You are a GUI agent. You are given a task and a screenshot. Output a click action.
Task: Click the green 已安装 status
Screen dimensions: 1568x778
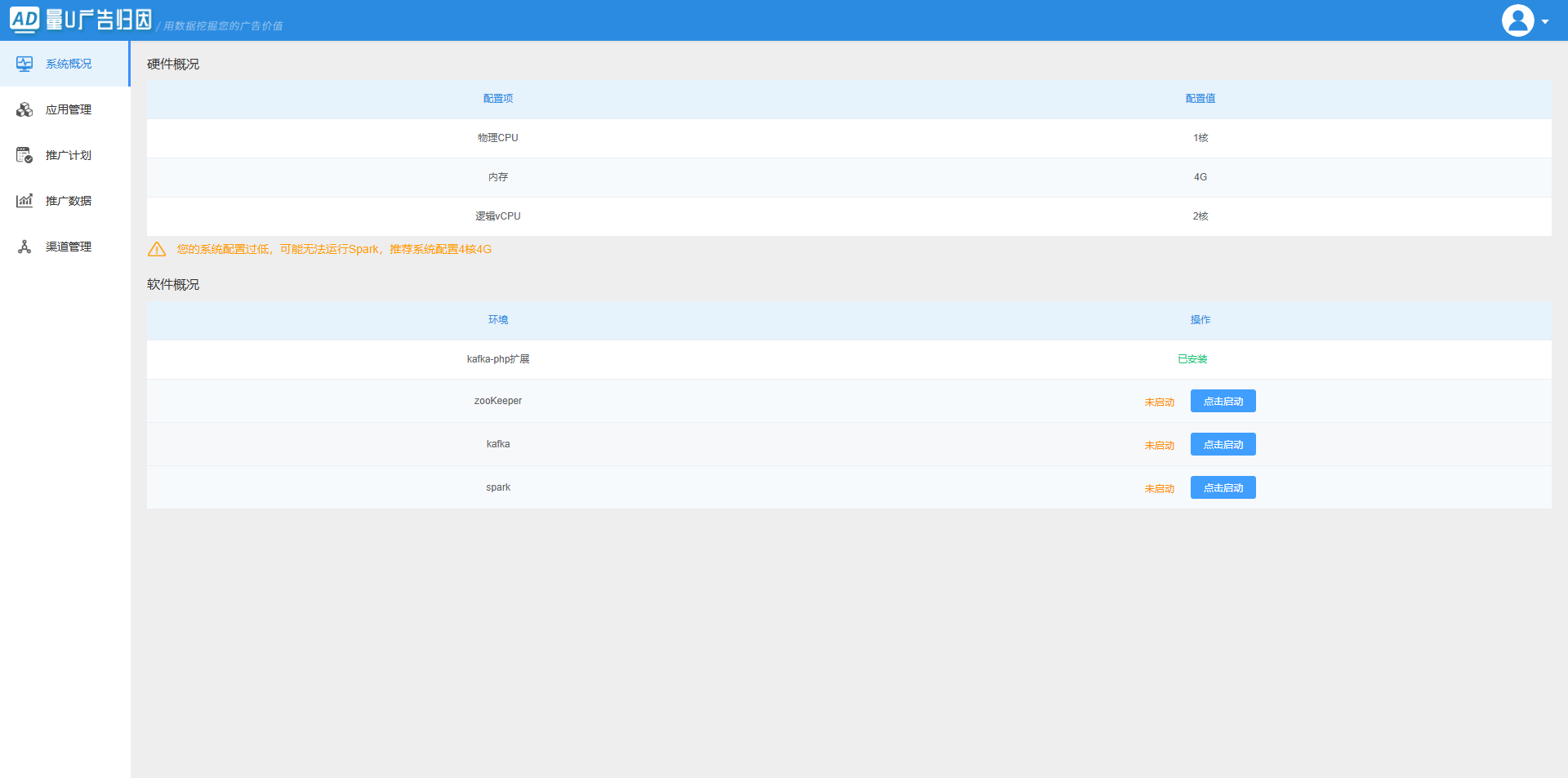pyautogui.click(x=1192, y=359)
